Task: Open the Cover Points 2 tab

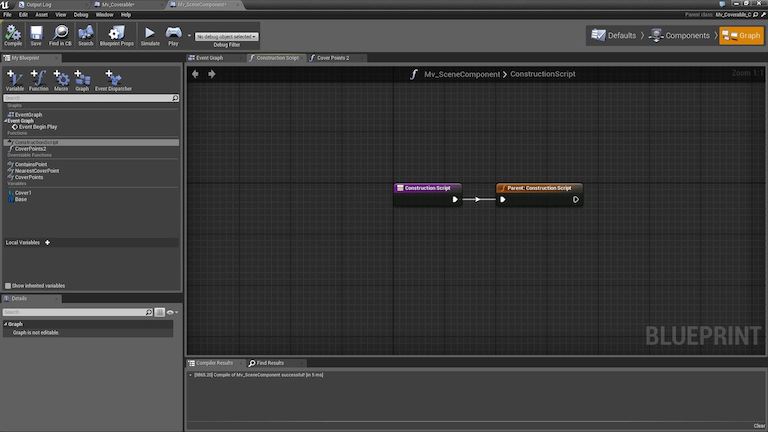Action: [333, 58]
